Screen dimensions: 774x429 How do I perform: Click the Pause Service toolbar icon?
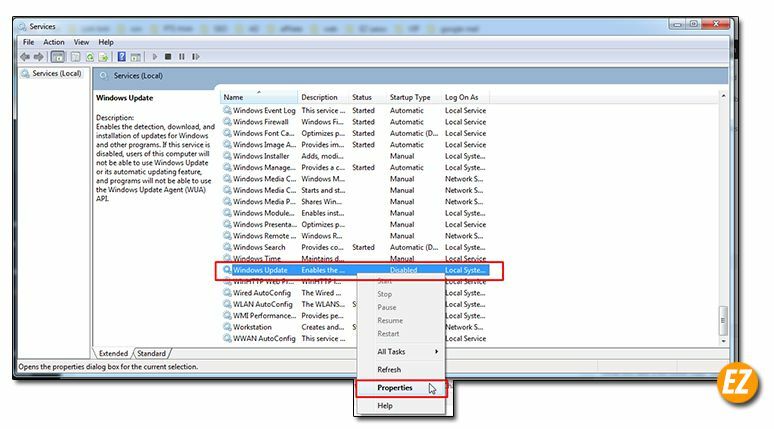click(182, 57)
